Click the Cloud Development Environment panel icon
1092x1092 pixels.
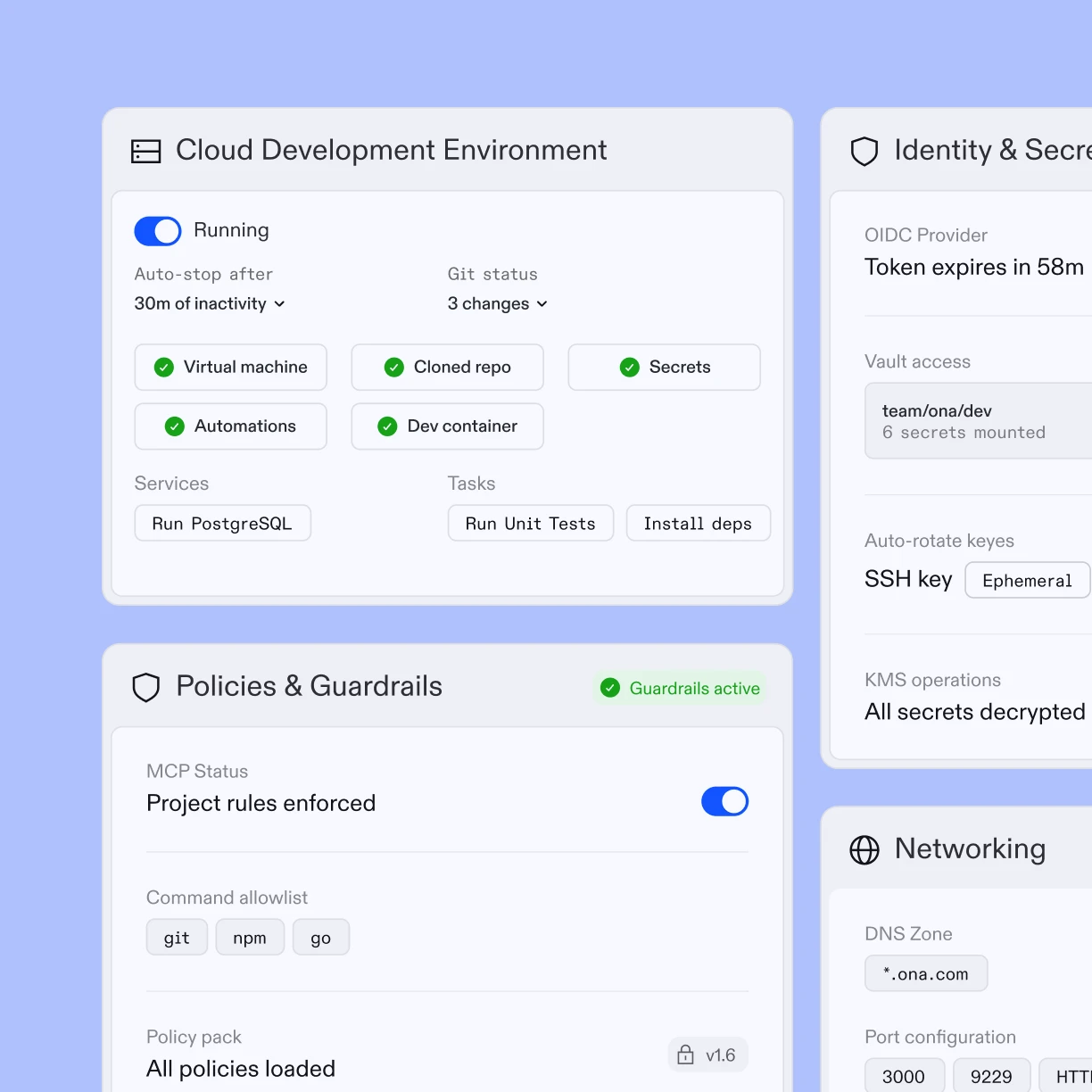(x=145, y=151)
